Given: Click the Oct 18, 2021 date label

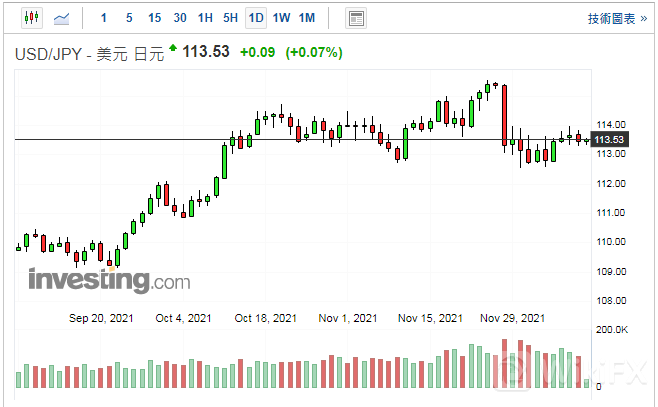Looking at the screenshot, I should pos(265,318).
